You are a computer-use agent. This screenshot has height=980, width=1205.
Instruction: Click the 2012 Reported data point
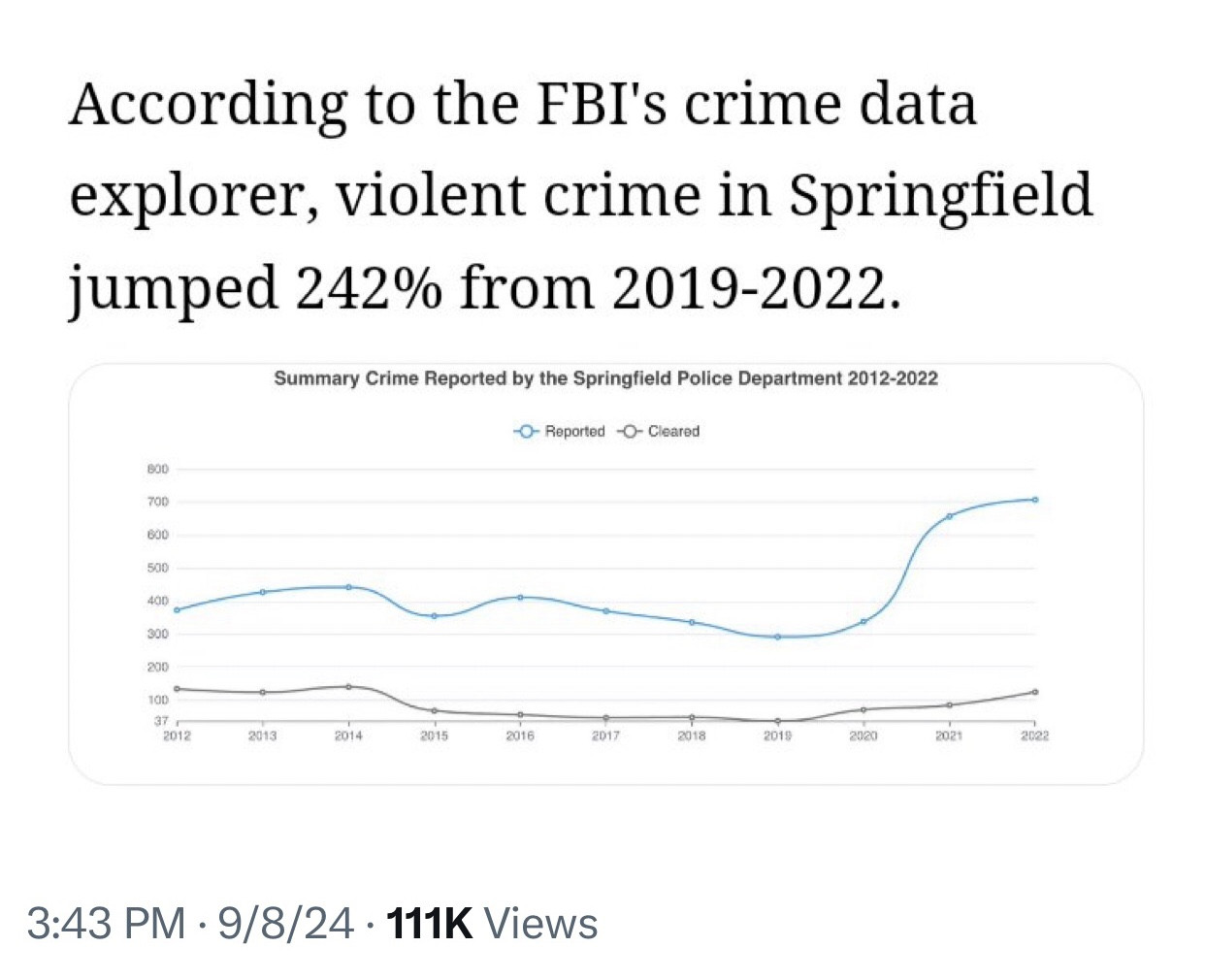tap(177, 609)
